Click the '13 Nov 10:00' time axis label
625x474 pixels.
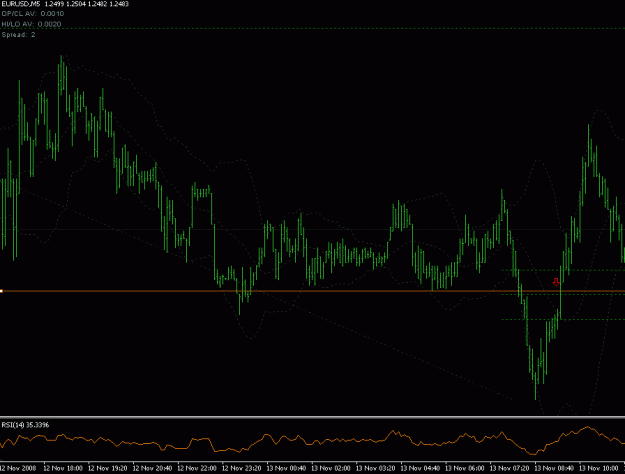[598, 468]
